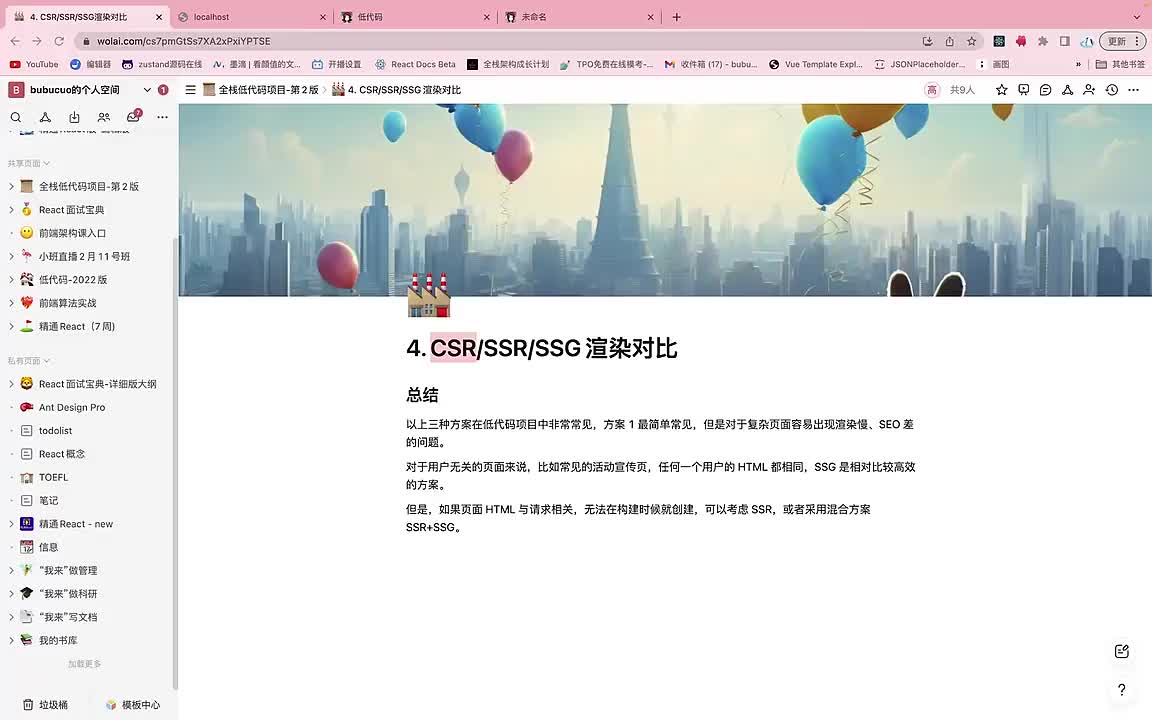The image size is (1152, 720).
Task: Open 模板中心 template center
Action: click(x=132, y=705)
